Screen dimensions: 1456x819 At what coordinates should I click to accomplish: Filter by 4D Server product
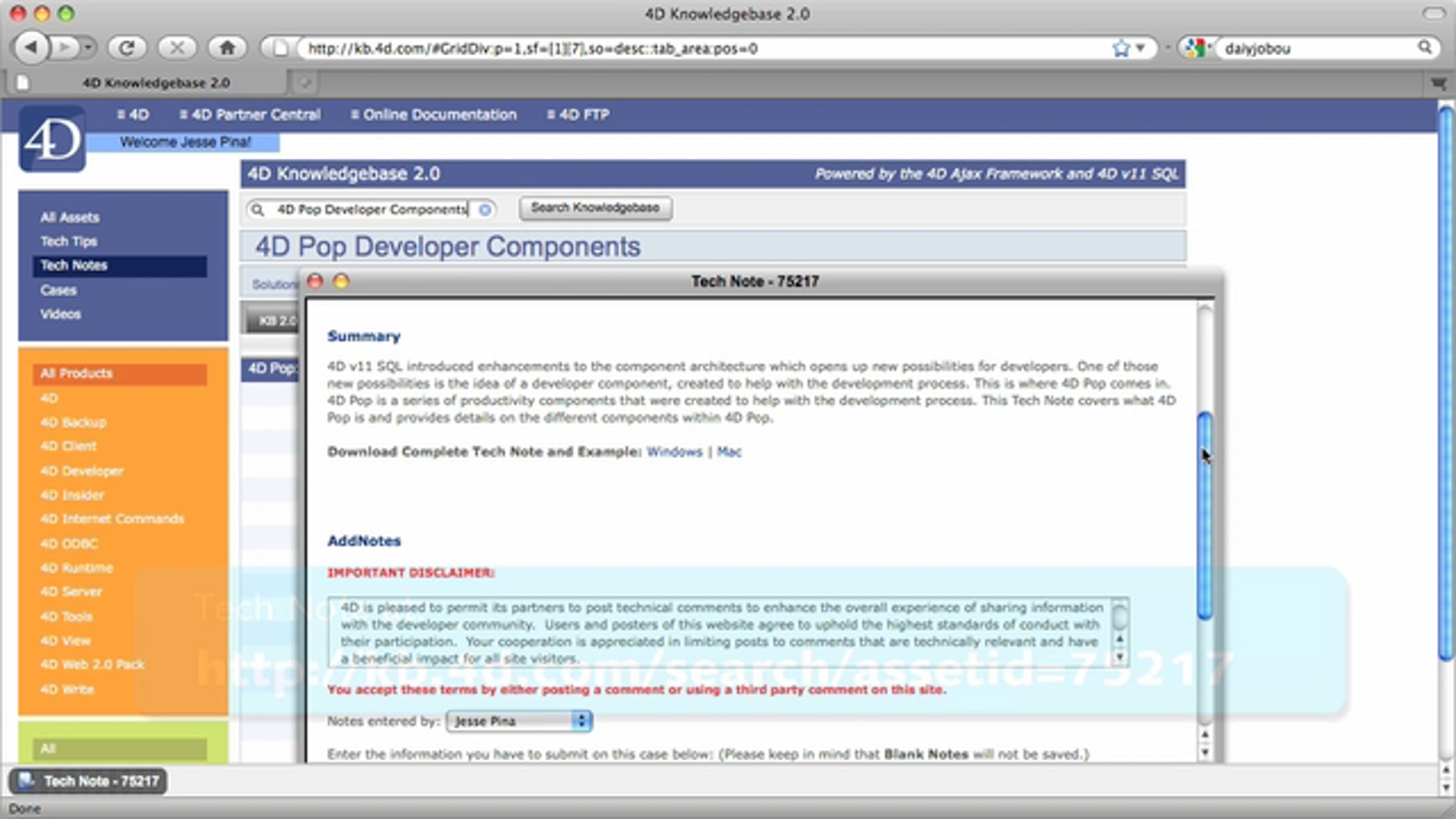click(x=71, y=592)
